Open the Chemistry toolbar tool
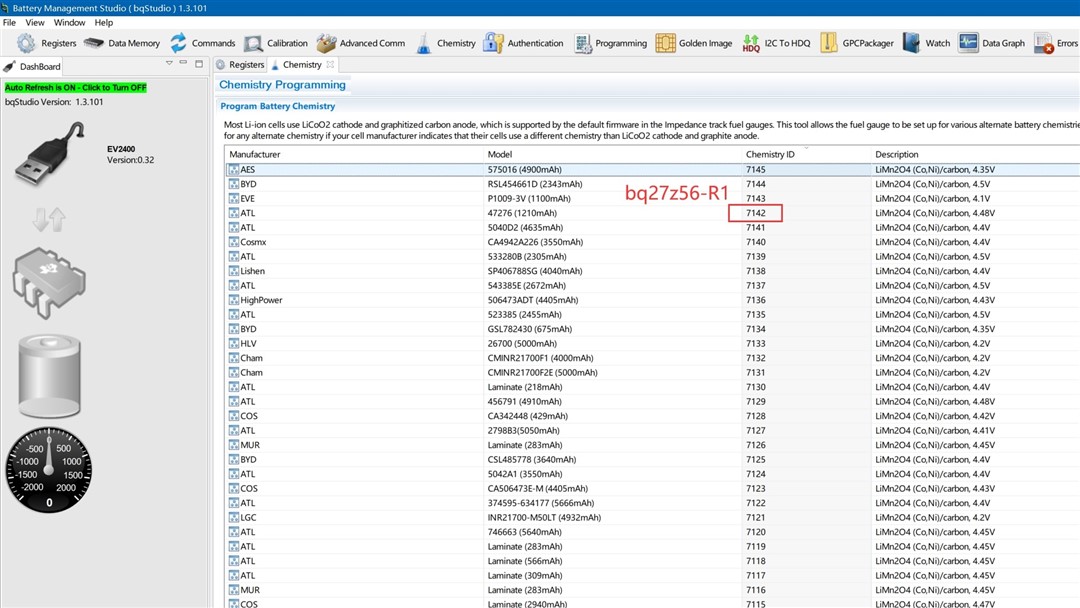This screenshot has height=608, width=1080. pos(446,43)
